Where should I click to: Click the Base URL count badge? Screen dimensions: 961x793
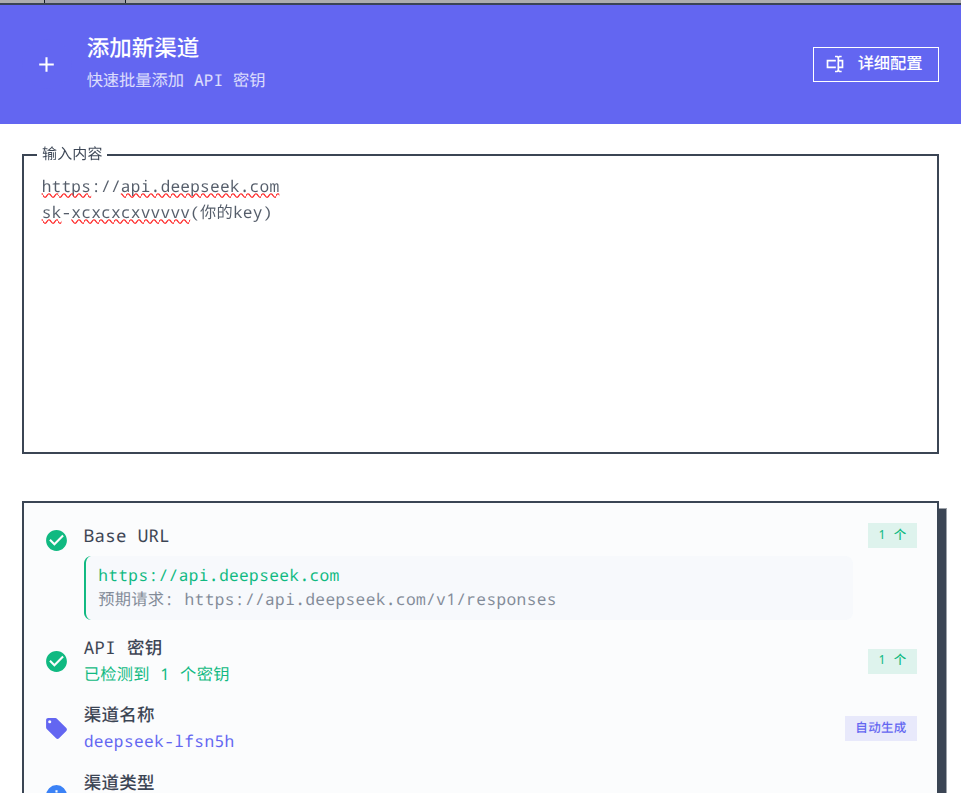pos(892,535)
